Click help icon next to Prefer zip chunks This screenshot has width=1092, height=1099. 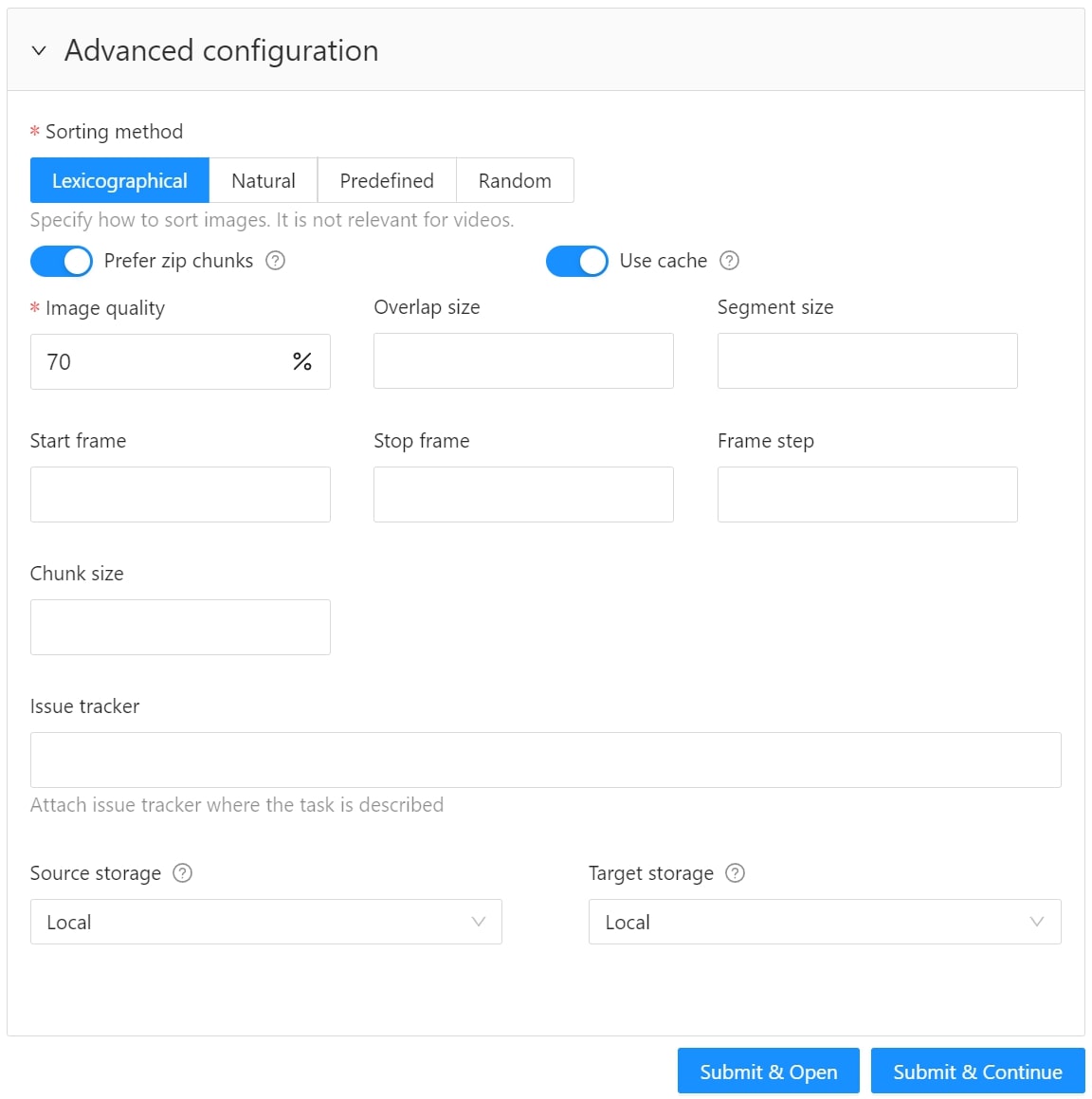(x=275, y=261)
